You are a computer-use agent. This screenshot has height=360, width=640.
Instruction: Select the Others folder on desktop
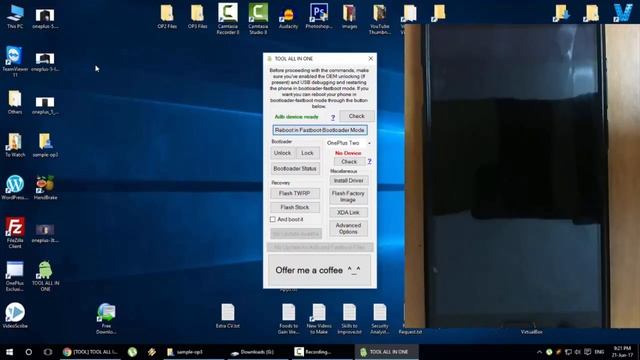pyautogui.click(x=15, y=102)
